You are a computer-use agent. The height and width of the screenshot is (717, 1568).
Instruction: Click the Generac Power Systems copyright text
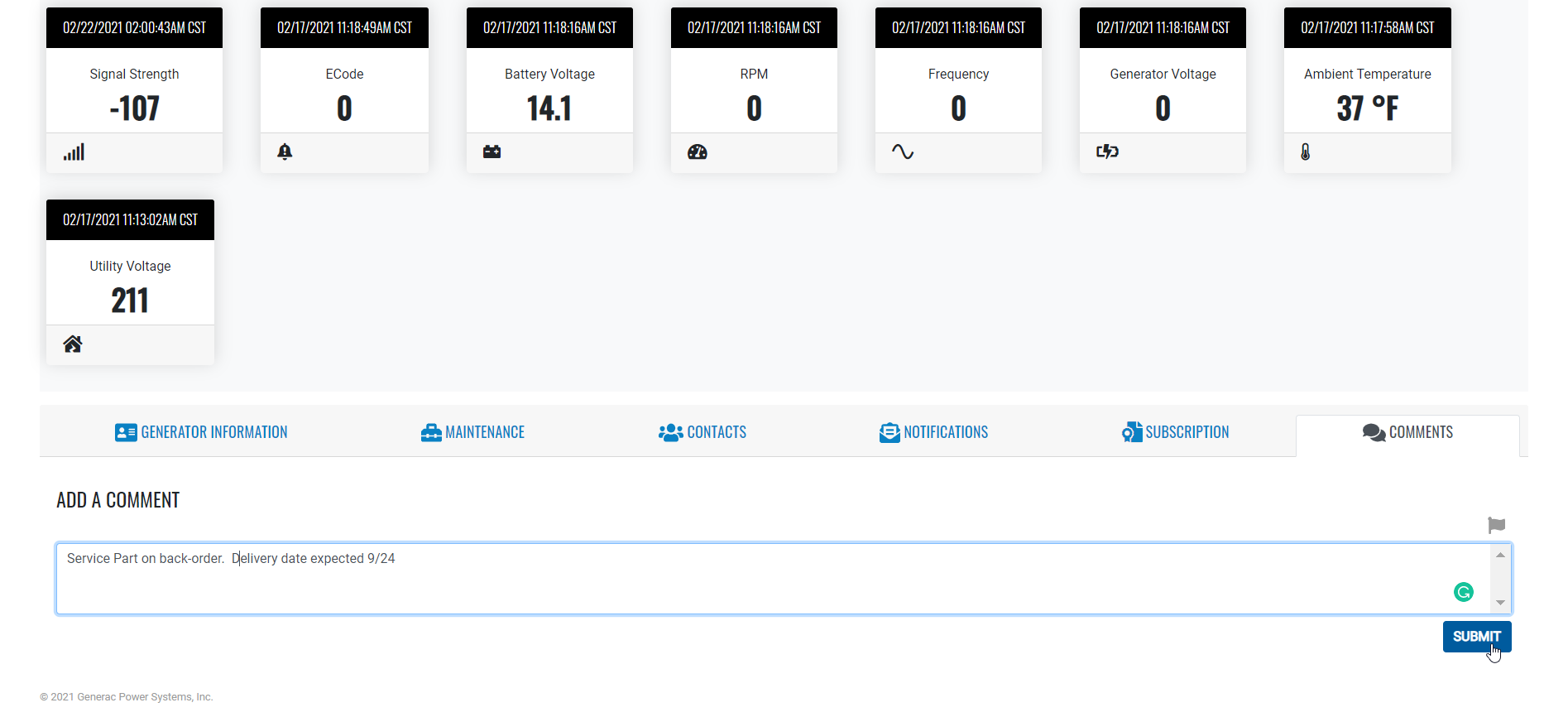click(x=127, y=697)
